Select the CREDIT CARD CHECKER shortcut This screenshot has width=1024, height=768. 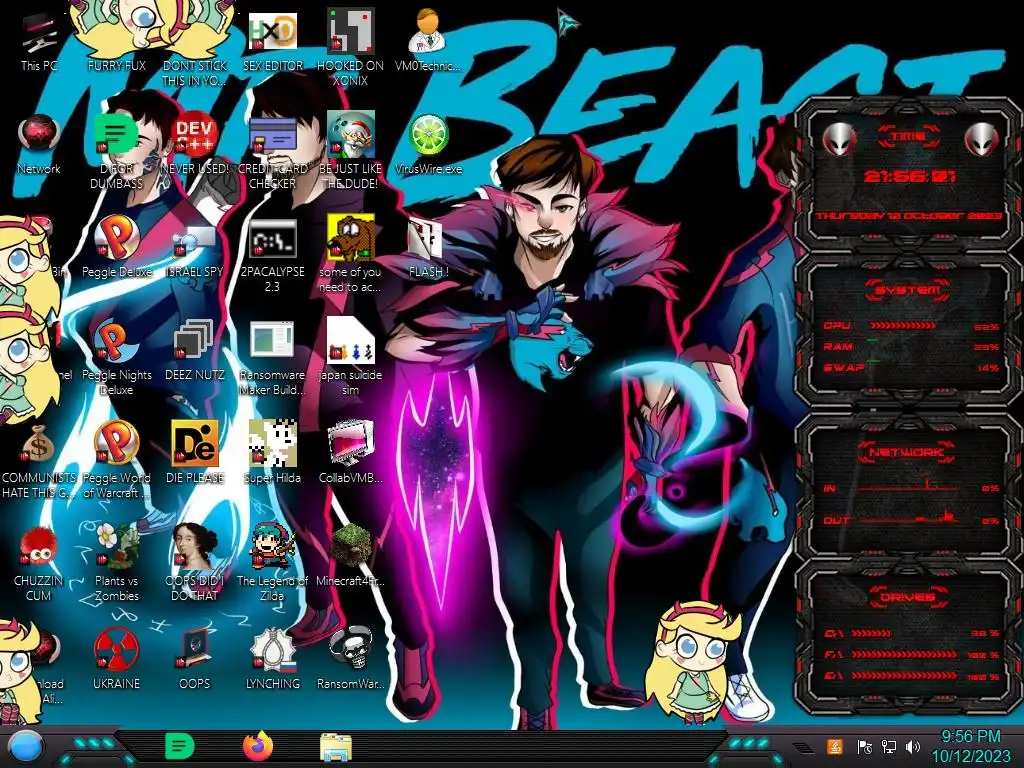point(272,152)
